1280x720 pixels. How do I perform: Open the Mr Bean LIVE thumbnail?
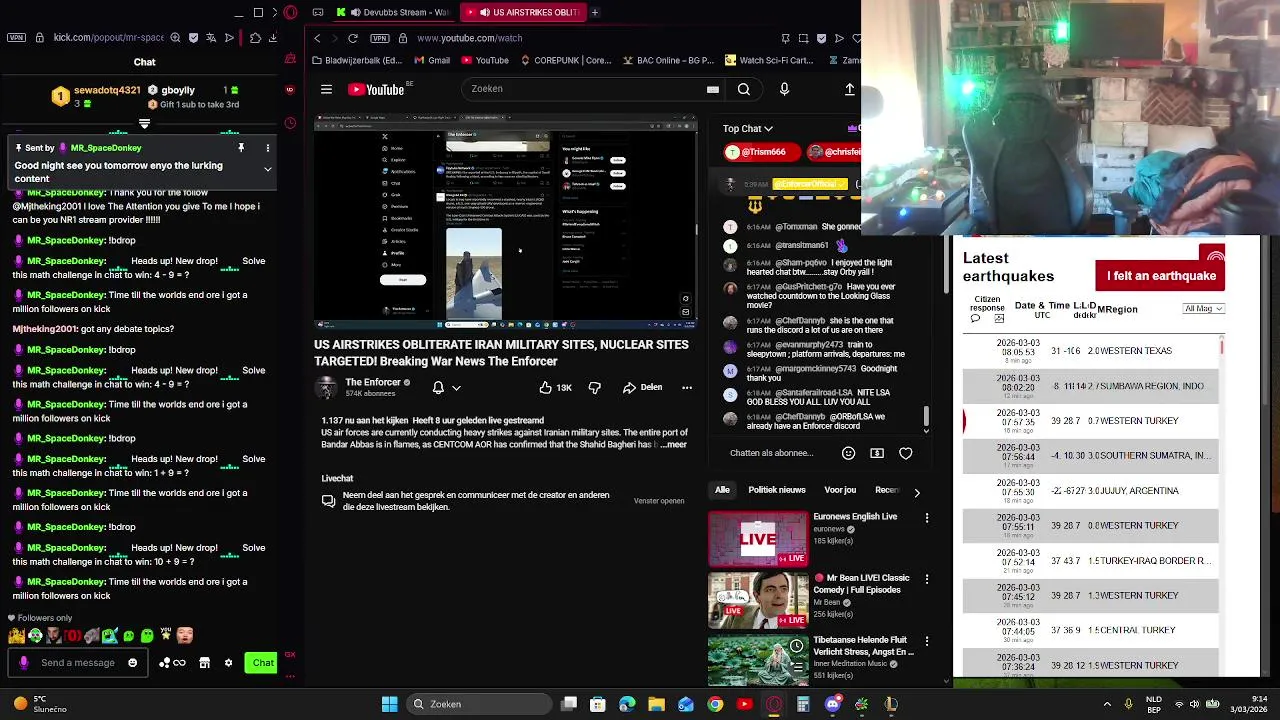(758, 600)
